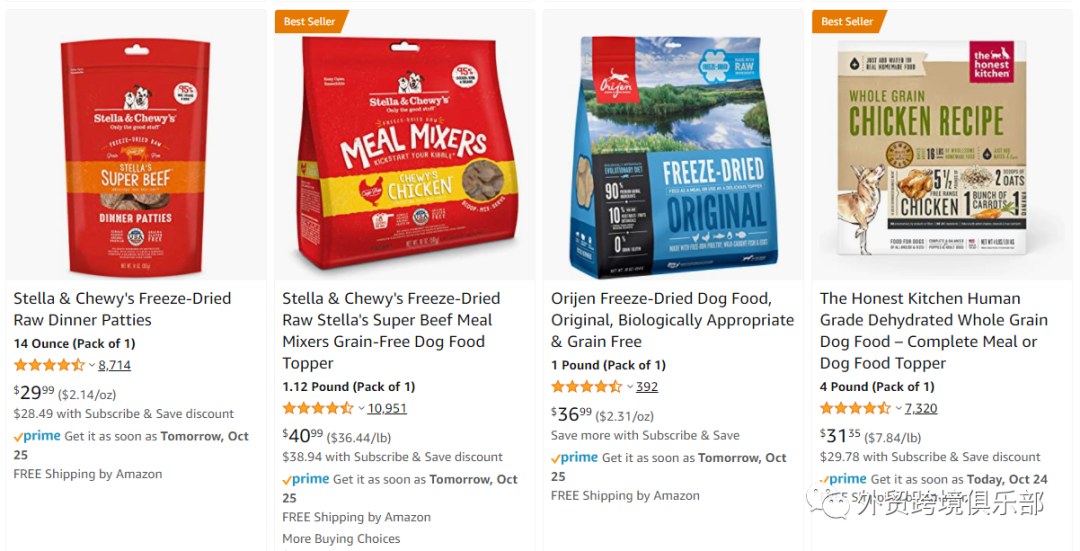The image size is (1080, 551).
Task: Expand rating popover arrow beside 8,714 reviews
Action: click(92, 366)
